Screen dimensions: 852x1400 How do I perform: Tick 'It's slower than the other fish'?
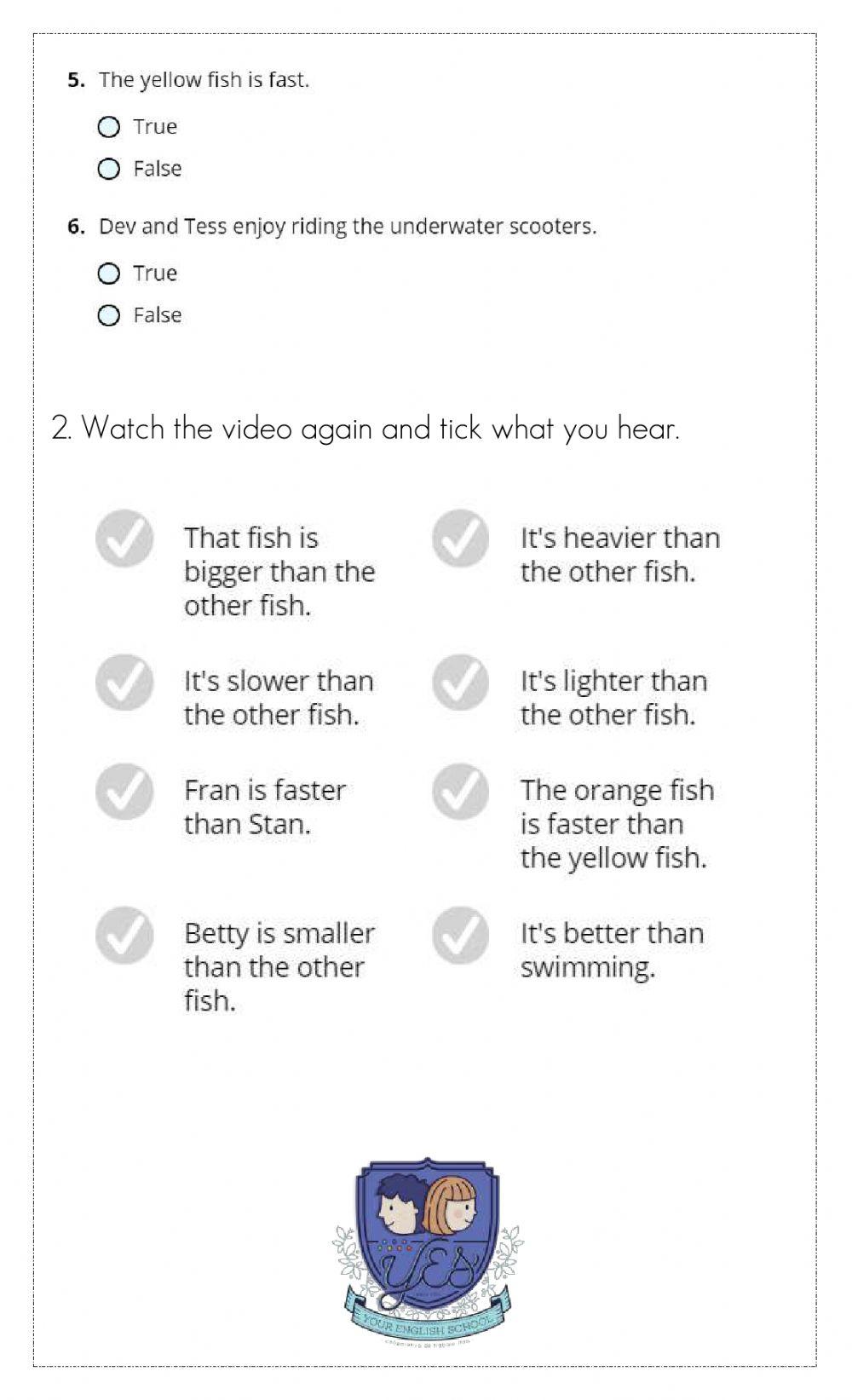[124, 682]
